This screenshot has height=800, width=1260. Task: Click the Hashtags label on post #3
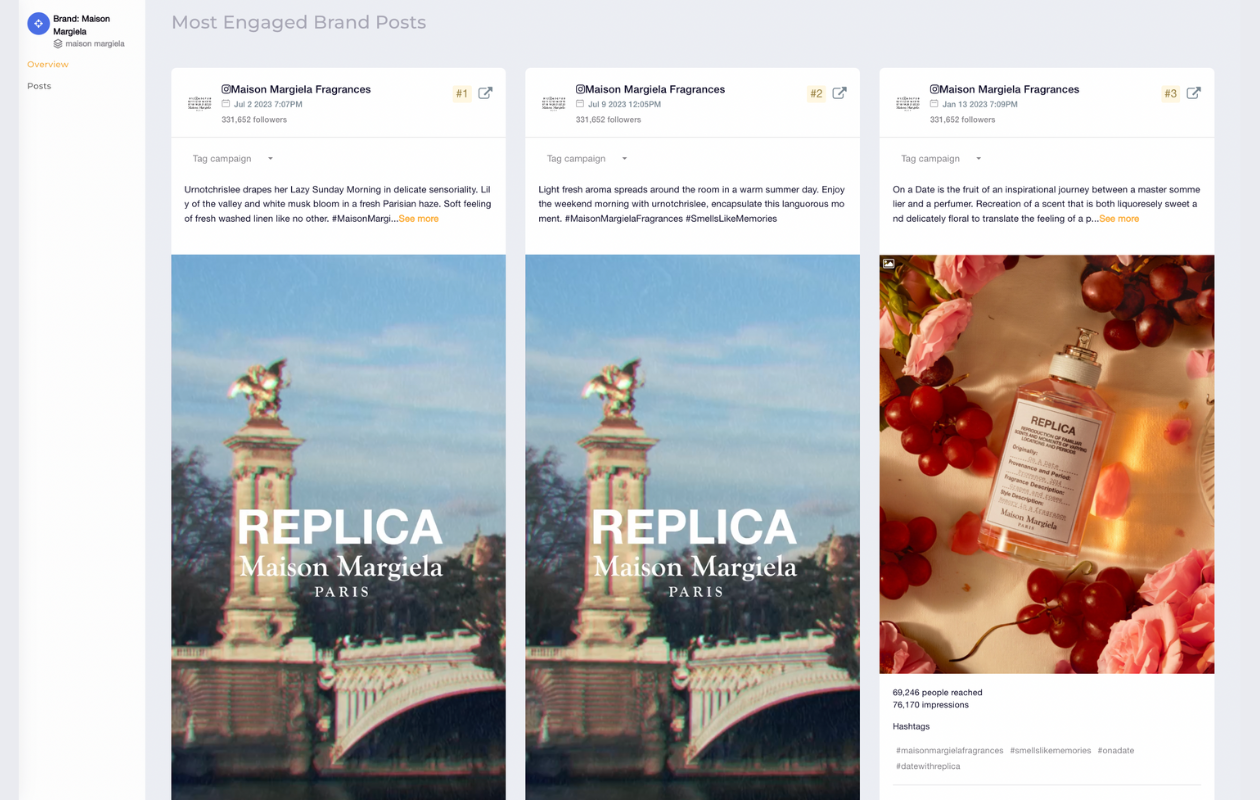coord(911,727)
